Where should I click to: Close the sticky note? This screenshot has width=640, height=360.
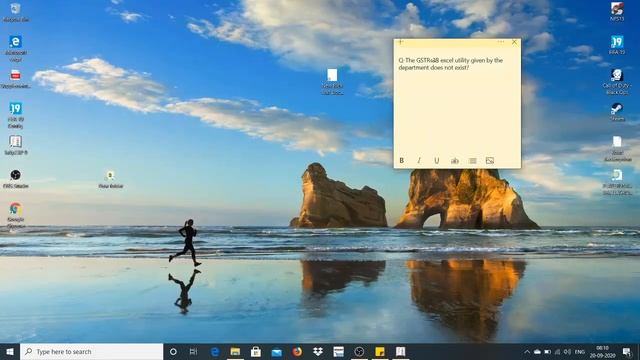pyautogui.click(x=514, y=42)
